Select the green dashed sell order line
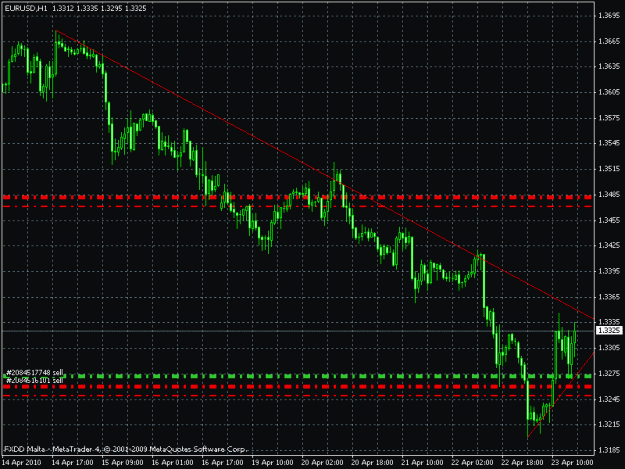The image size is (625, 469). pyautogui.click(x=298, y=376)
